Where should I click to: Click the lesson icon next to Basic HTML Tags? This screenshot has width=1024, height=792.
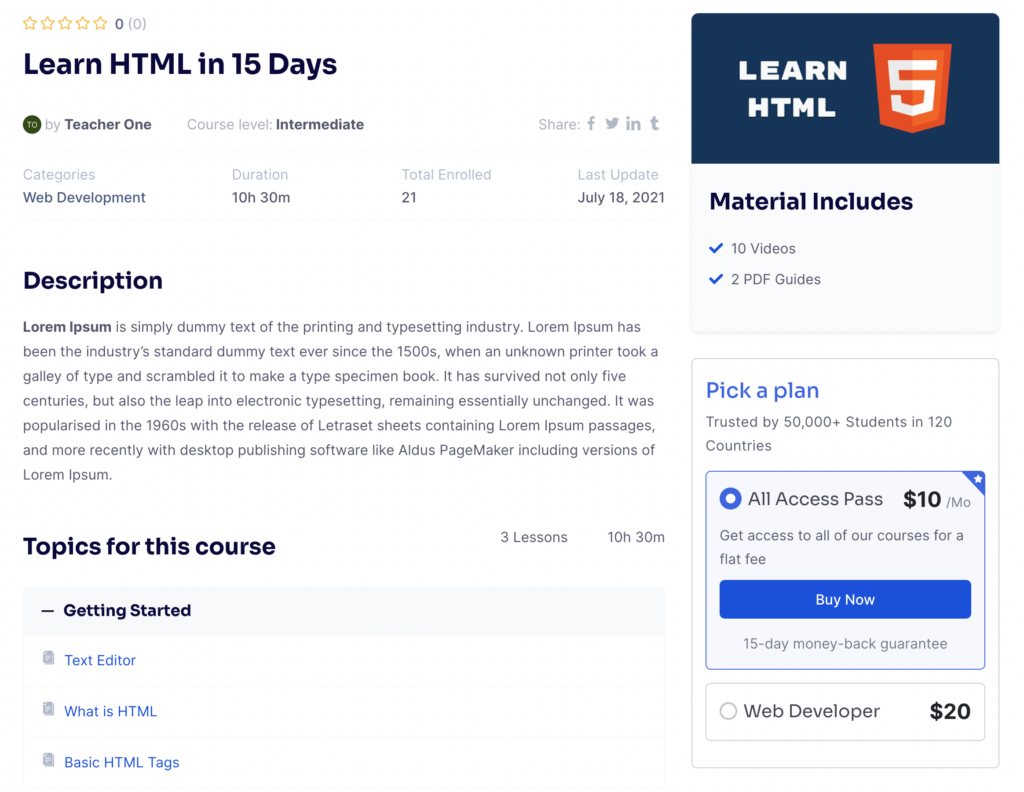(48, 760)
